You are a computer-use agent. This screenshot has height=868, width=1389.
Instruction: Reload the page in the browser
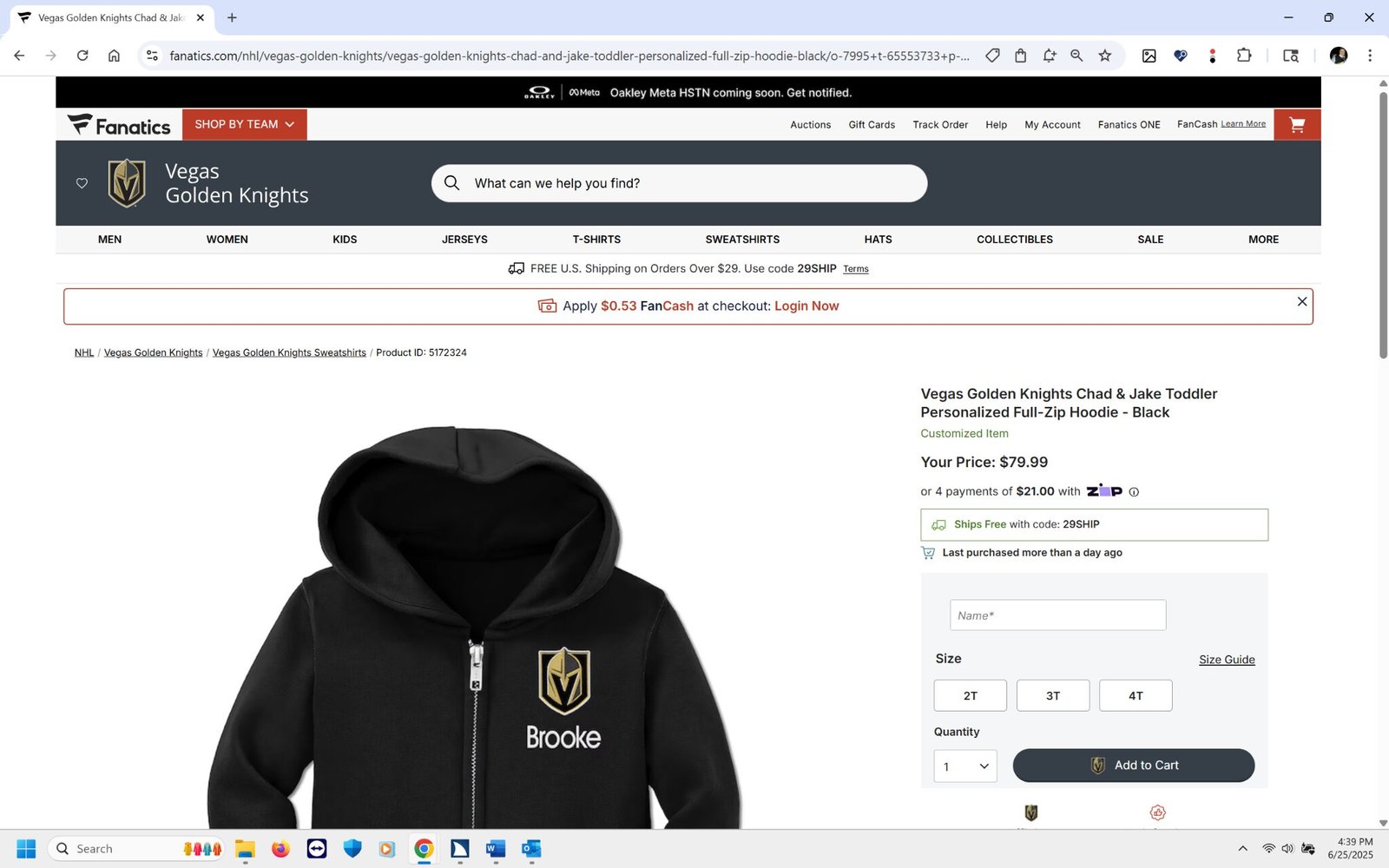(x=82, y=56)
